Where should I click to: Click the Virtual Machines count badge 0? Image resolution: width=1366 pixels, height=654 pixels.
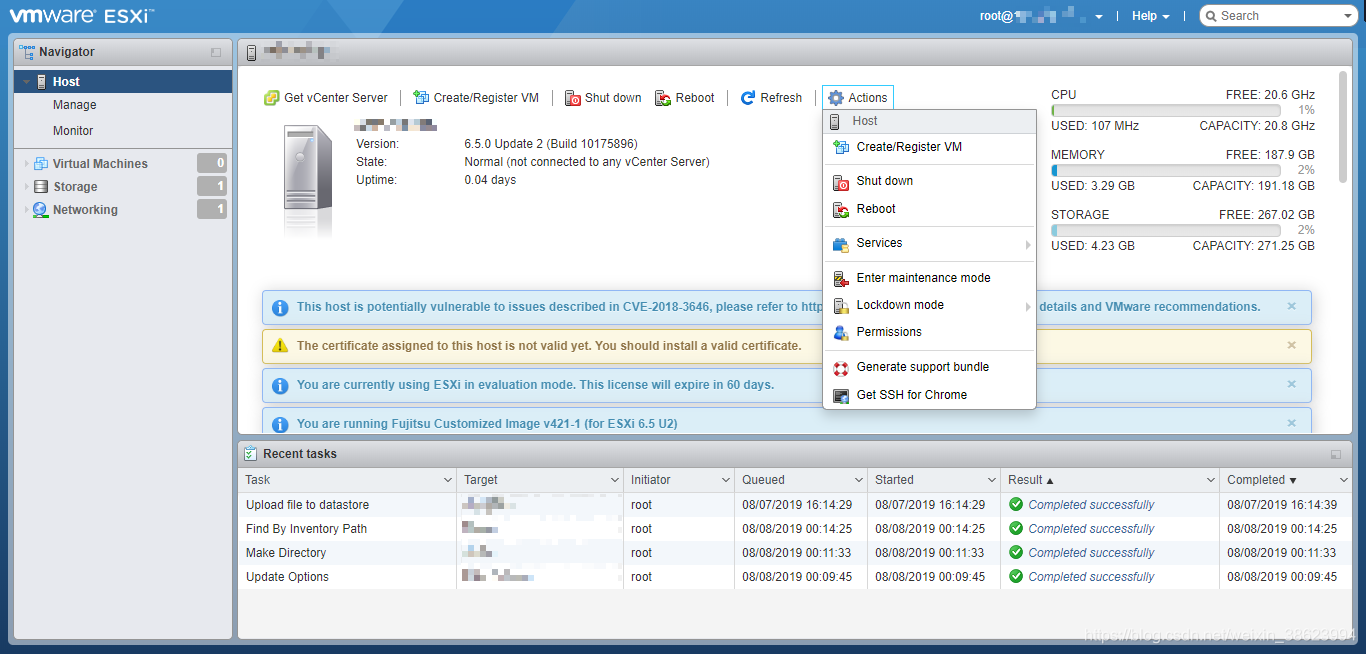pos(212,163)
